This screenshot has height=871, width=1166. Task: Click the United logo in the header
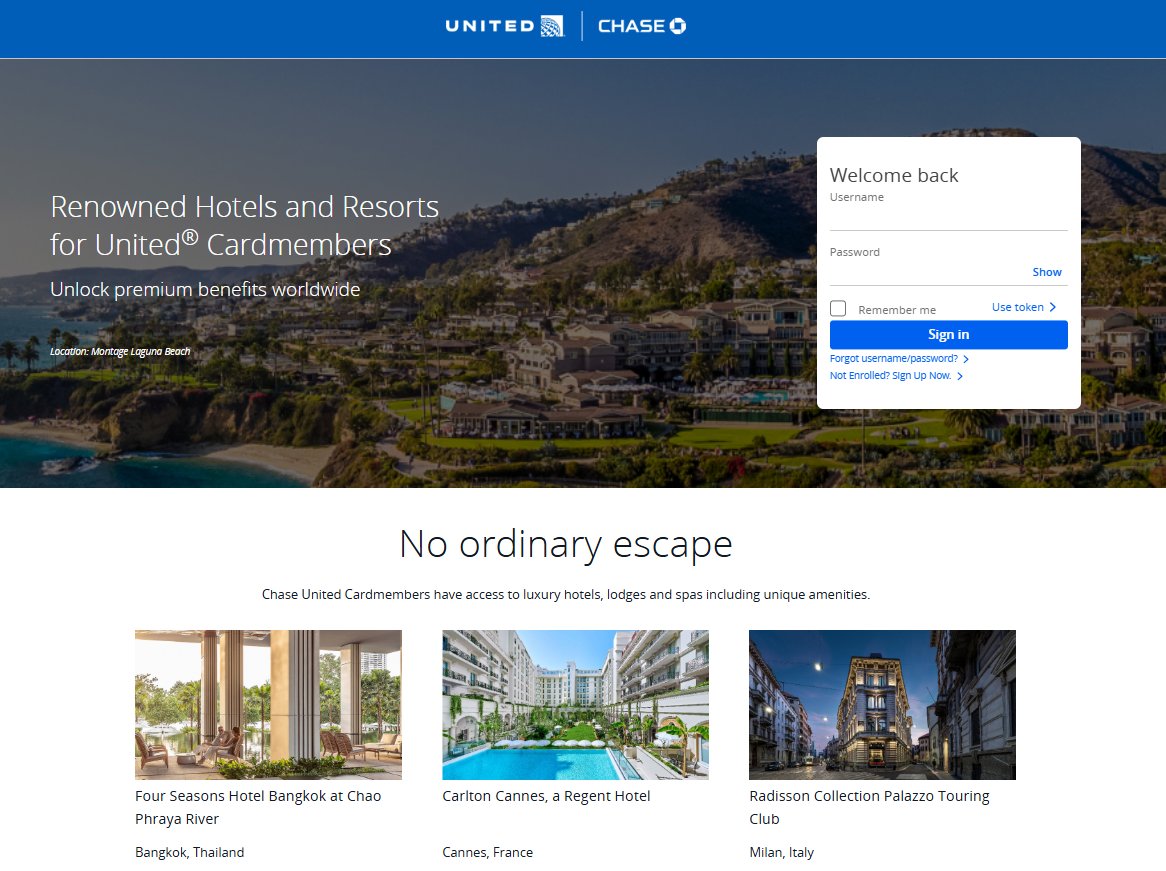coord(504,26)
